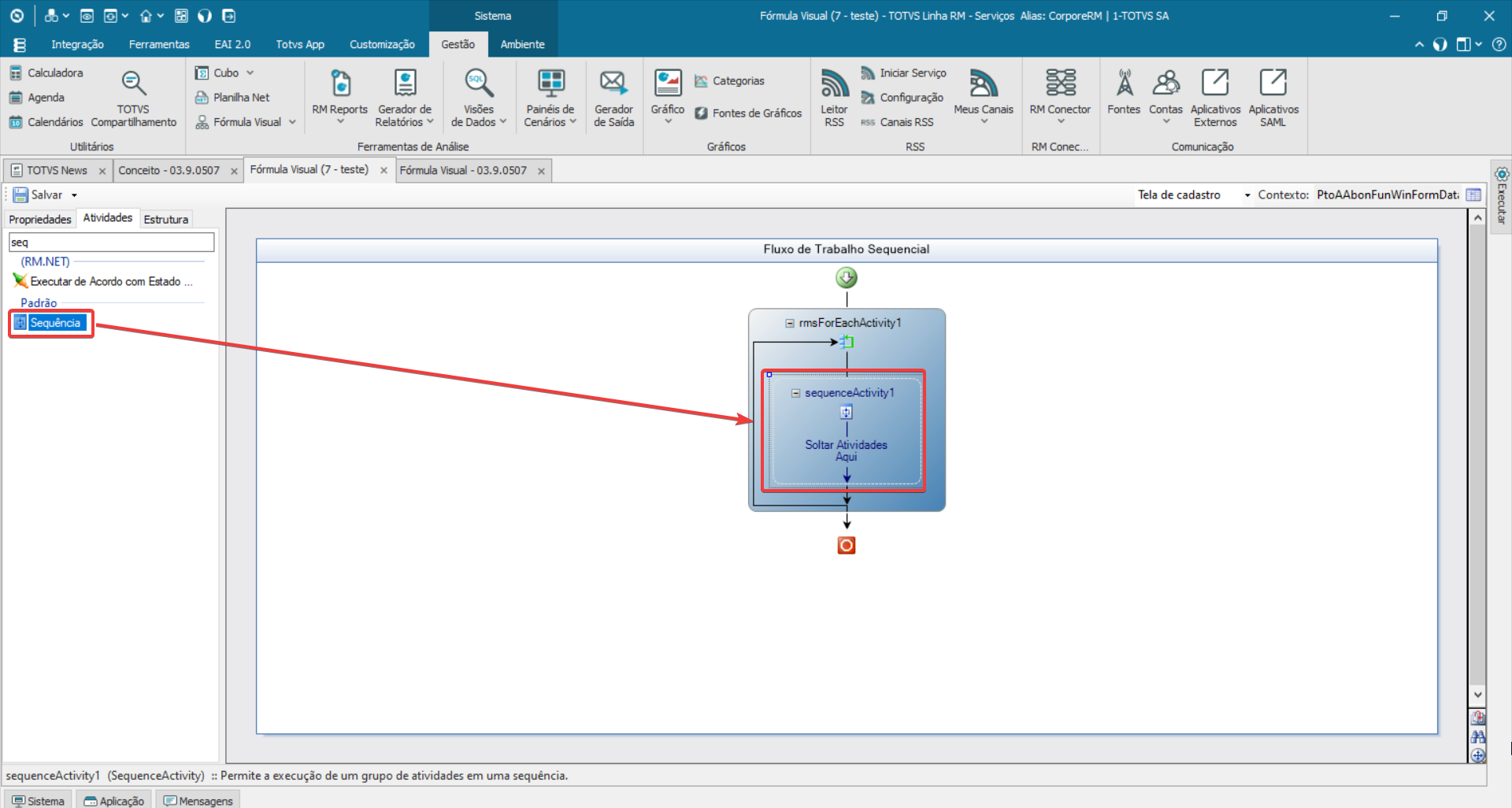
Task: Collapse the sequenceActivity1 node
Action: click(795, 393)
